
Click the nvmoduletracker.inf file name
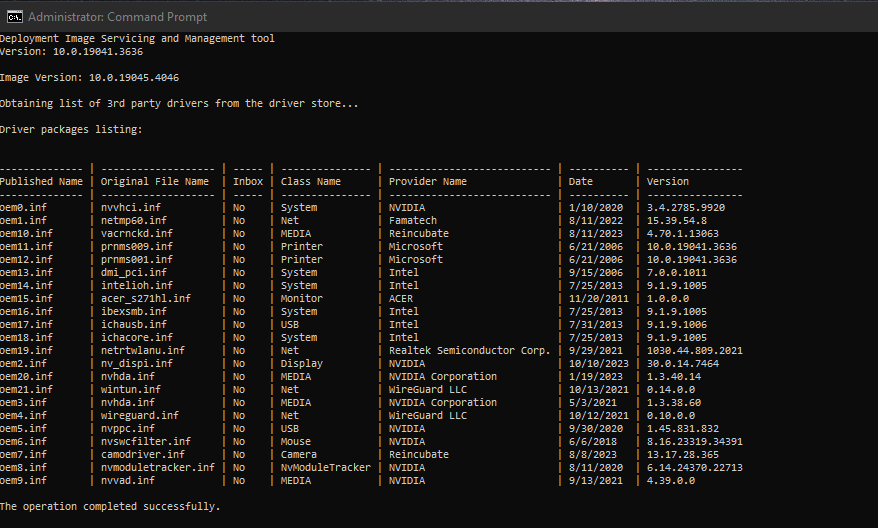tap(158, 468)
